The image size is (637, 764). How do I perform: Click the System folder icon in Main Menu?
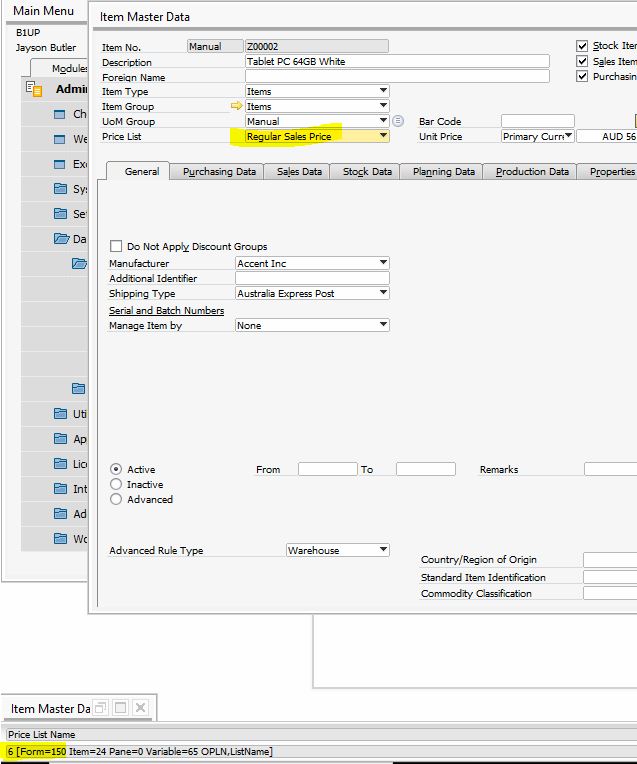coord(60,189)
